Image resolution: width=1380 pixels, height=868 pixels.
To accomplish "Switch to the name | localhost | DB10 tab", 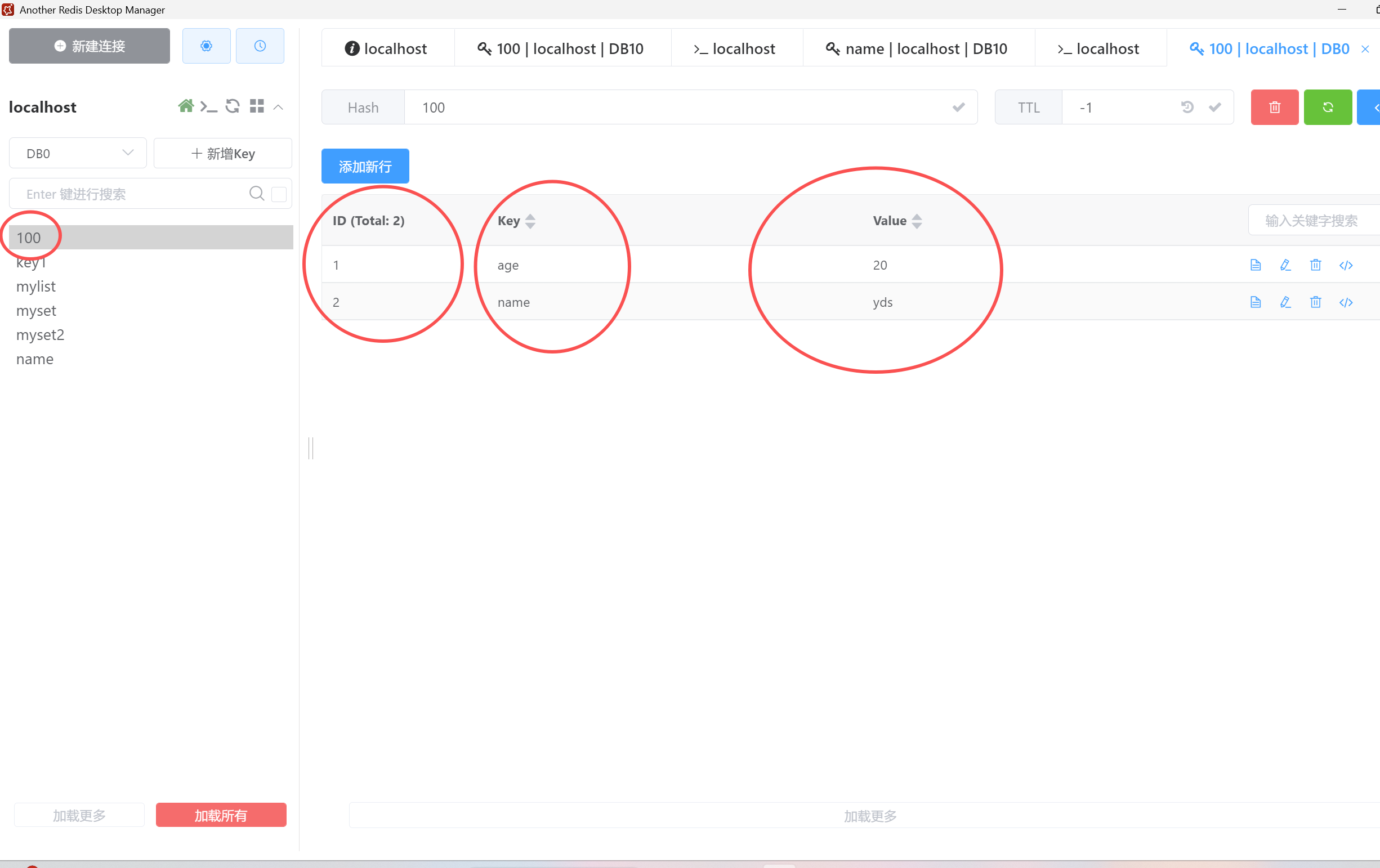I will tap(918, 49).
